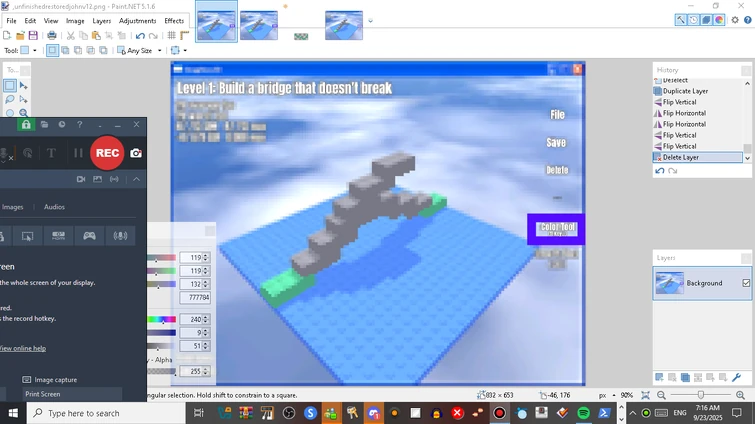The image size is (755, 424).
Task: Open the View menu
Action: click(51, 21)
